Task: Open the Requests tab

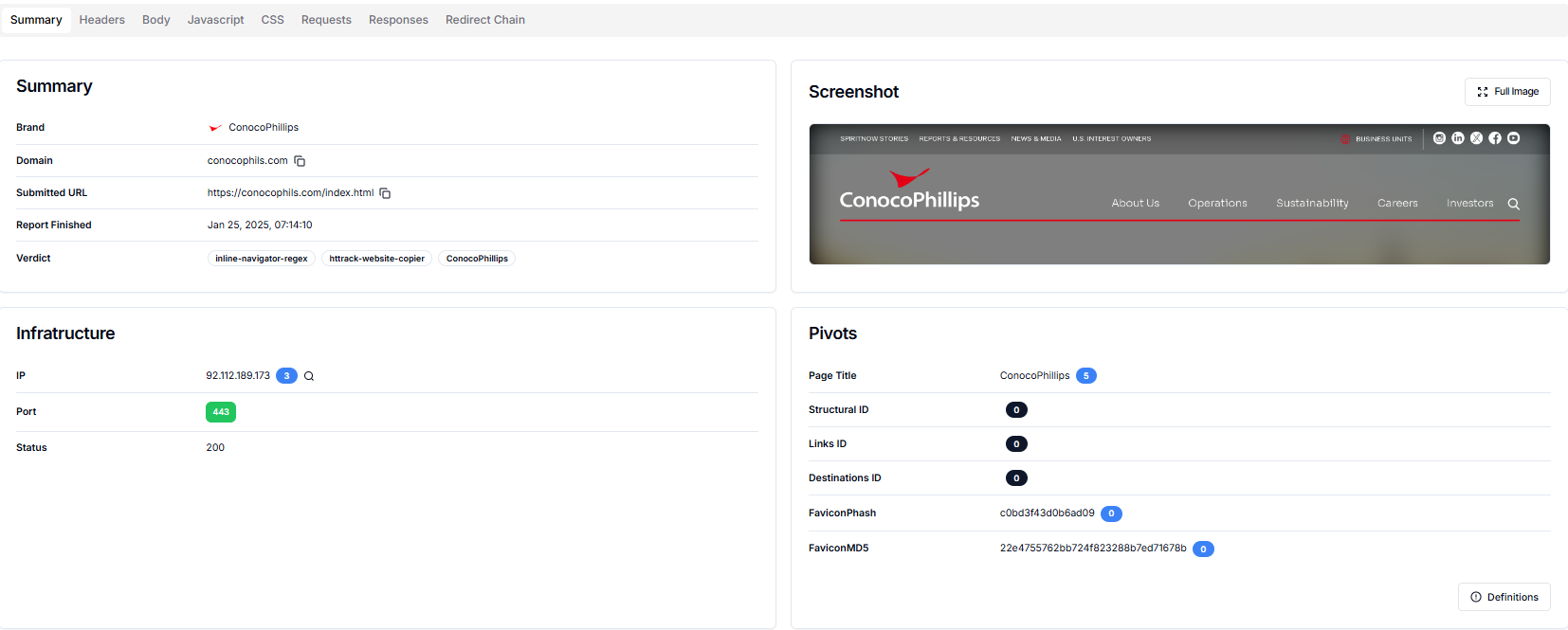Action: [x=326, y=20]
